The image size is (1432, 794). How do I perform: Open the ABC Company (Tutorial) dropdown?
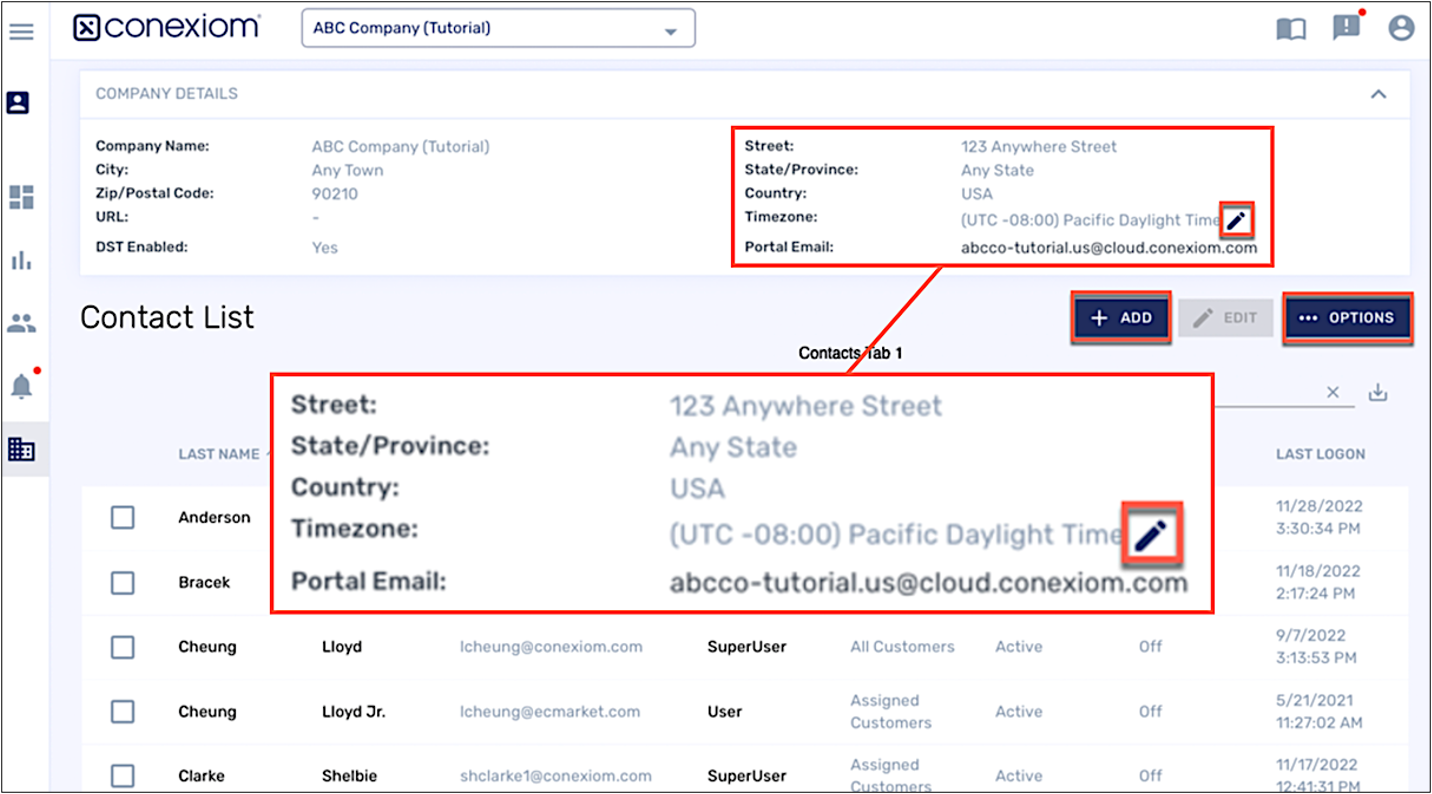(x=498, y=29)
